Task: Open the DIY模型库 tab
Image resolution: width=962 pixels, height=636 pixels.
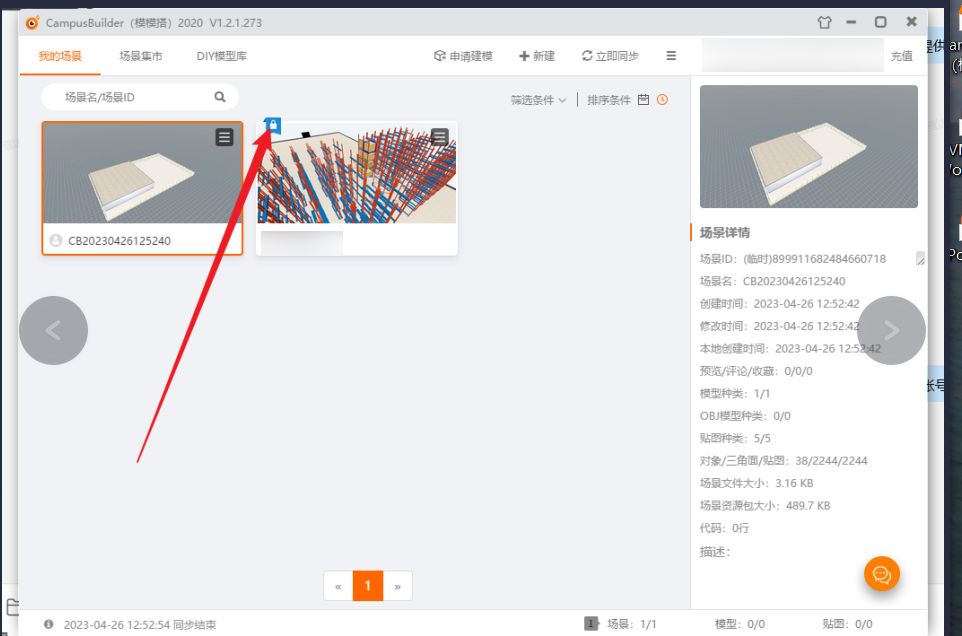Action: pyautogui.click(x=221, y=56)
